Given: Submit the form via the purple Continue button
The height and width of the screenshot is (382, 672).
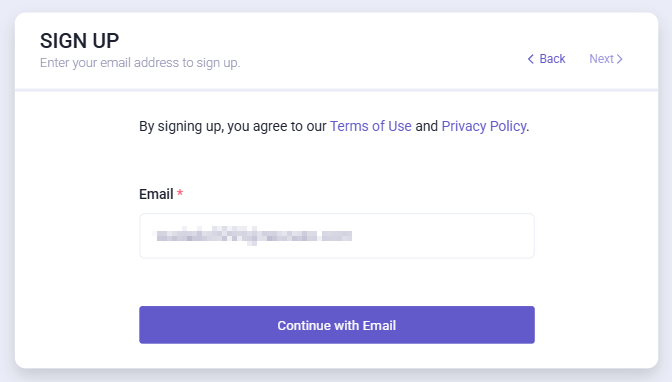Looking at the screenshot, I should pos(337,325).
